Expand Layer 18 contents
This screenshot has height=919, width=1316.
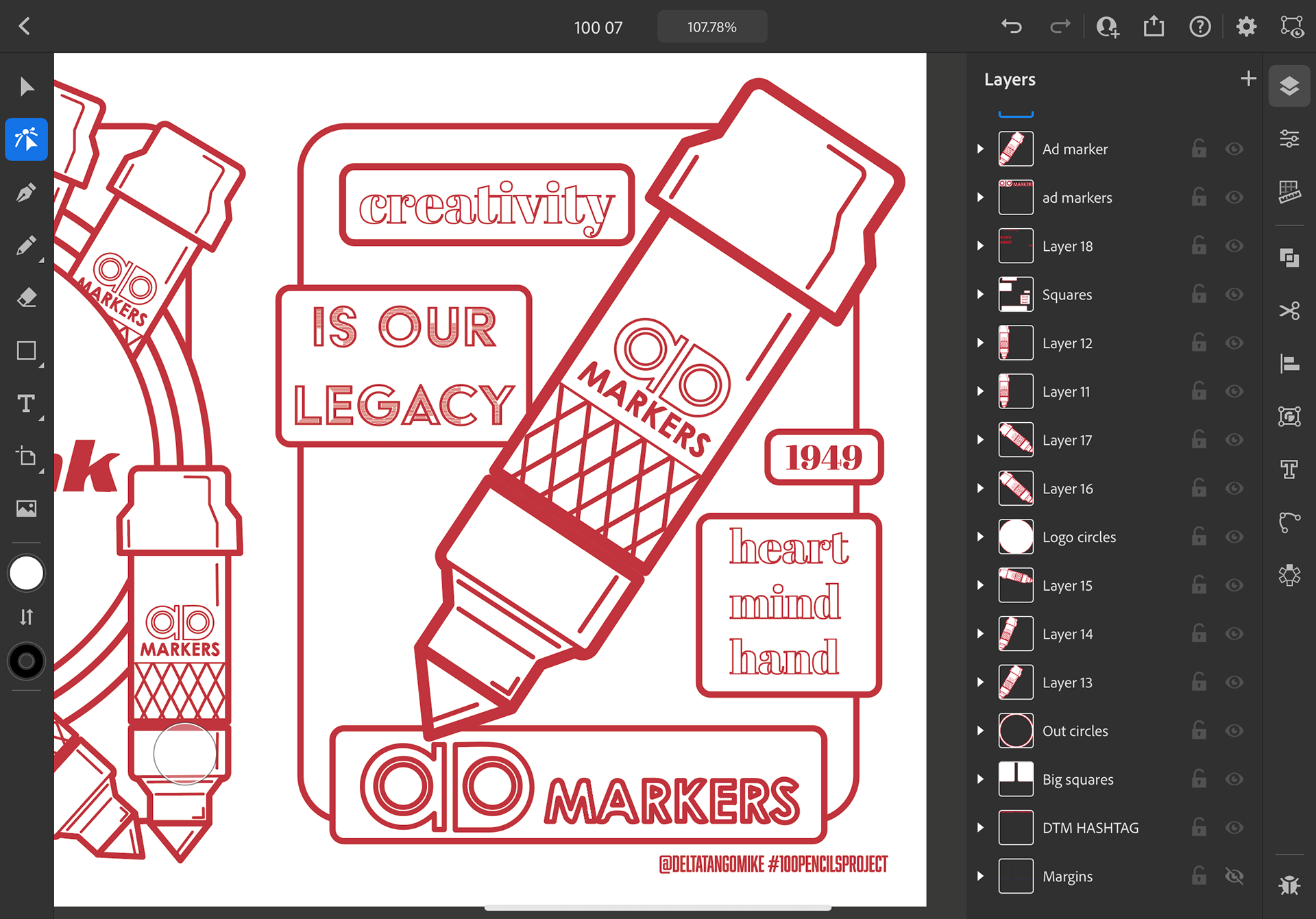point(980,245)
